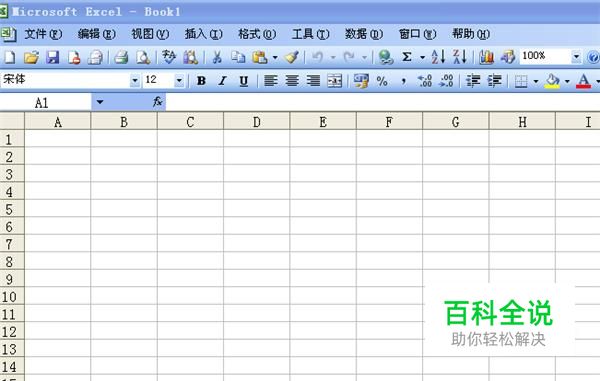Open the Drawing toolbar icon

pyautogui.click(x=508, y=57)
